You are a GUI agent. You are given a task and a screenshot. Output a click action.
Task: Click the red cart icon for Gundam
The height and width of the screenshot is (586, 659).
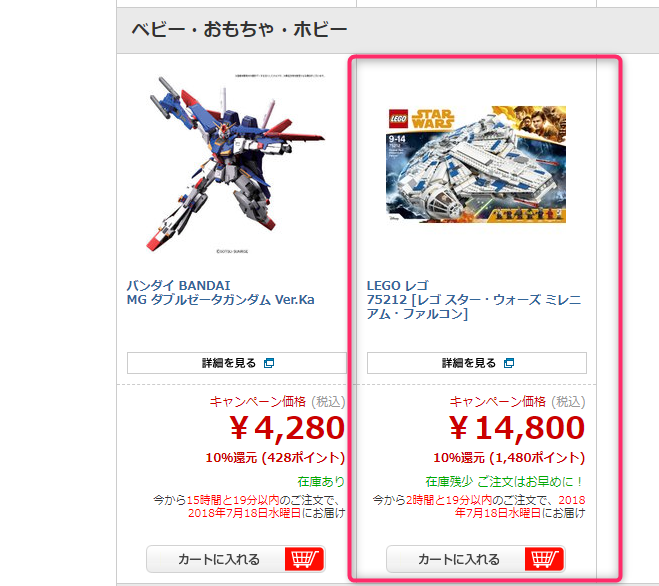point(304,559)
